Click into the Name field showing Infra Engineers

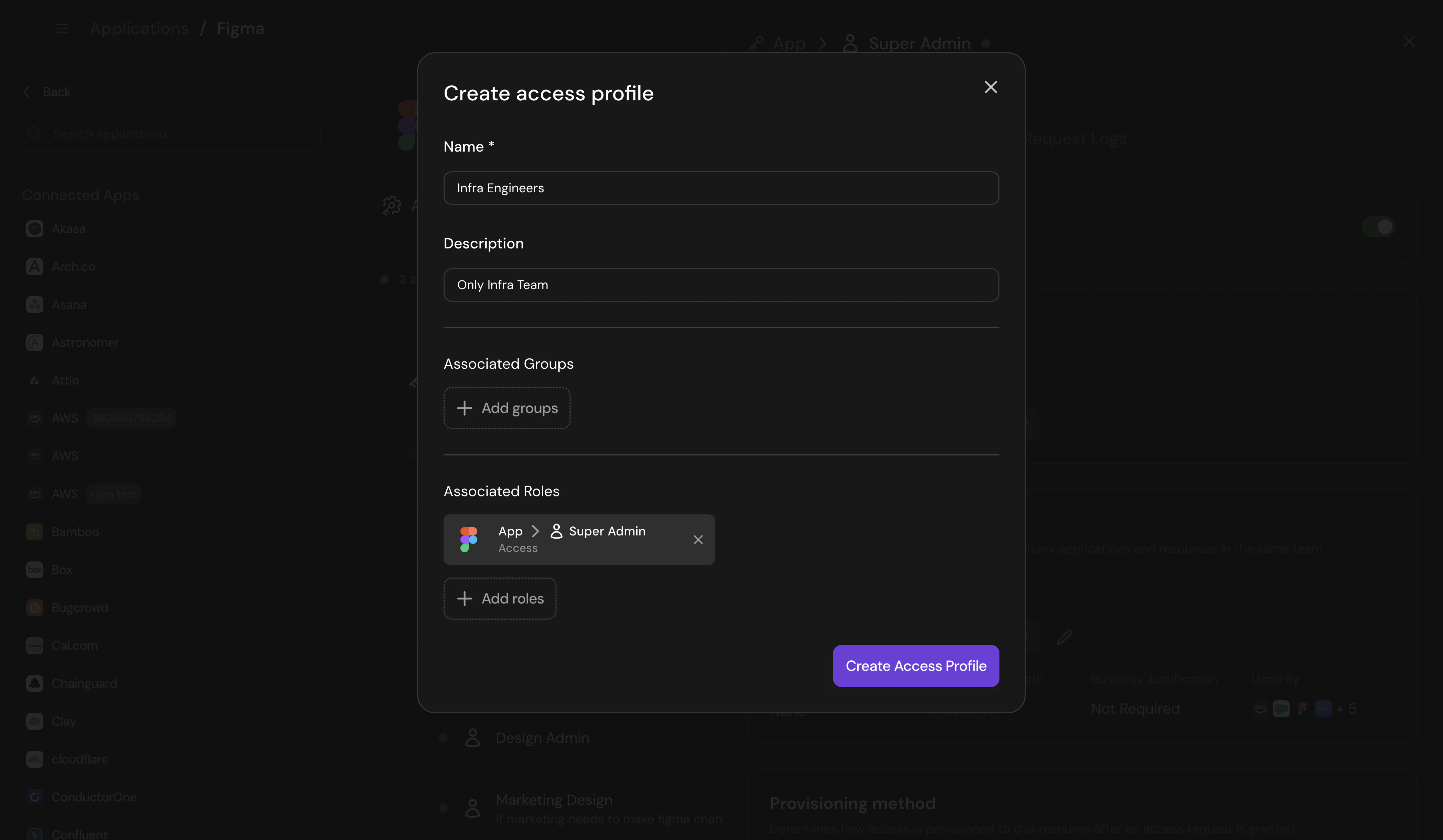[x=721, y=188]
